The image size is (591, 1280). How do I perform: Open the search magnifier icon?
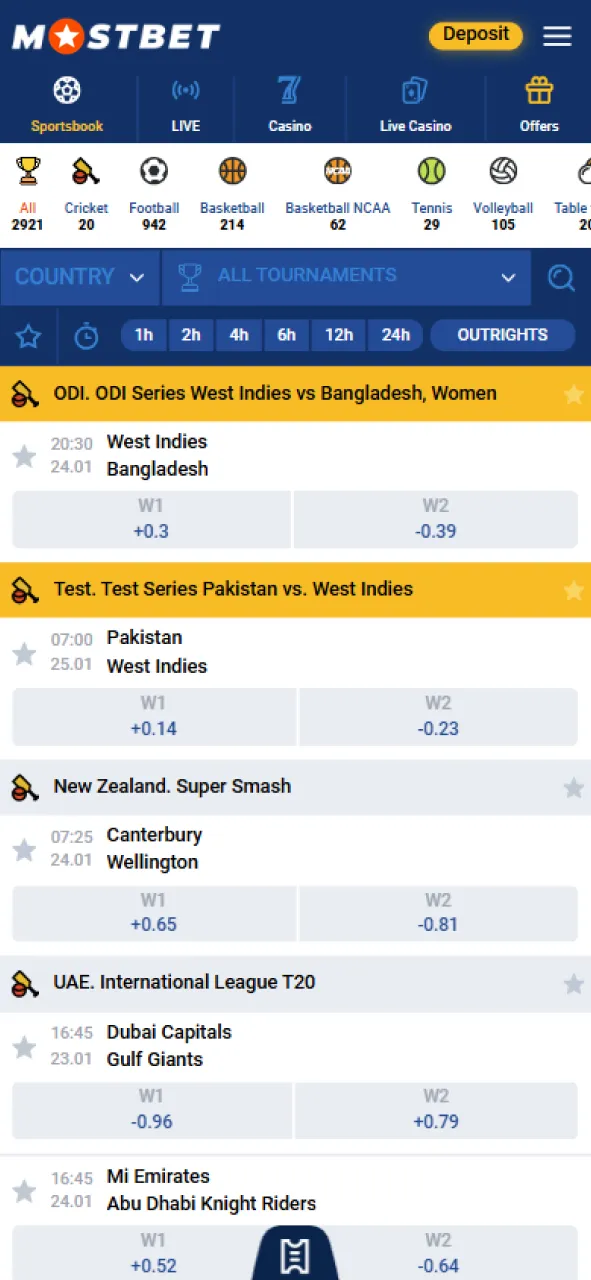click(x=561, y=278)
